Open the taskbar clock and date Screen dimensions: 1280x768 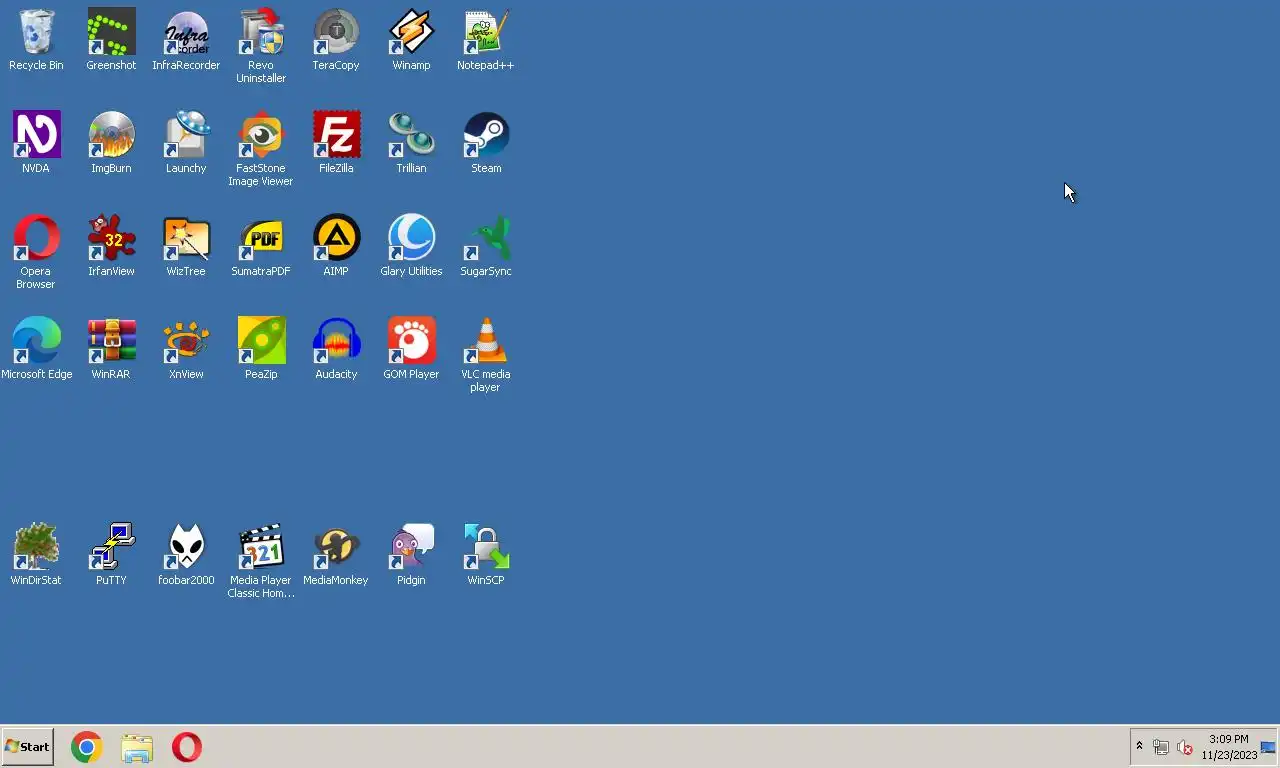pos(1229,747)
